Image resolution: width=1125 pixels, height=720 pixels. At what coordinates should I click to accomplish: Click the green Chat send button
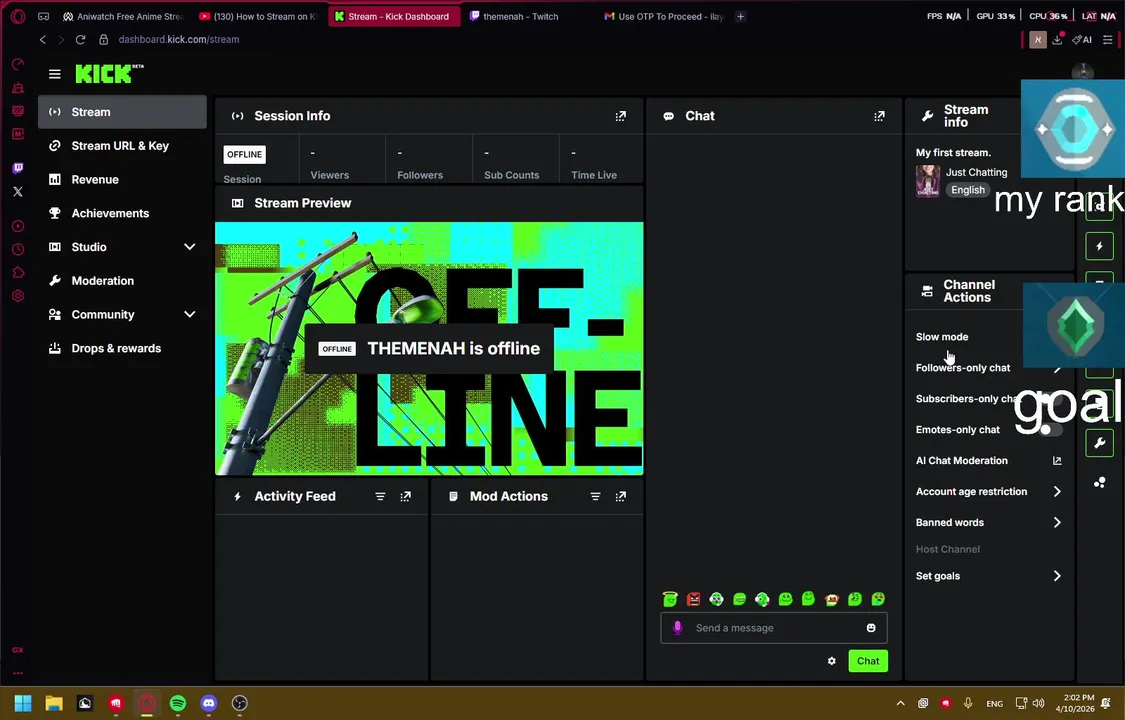point(868,661)
